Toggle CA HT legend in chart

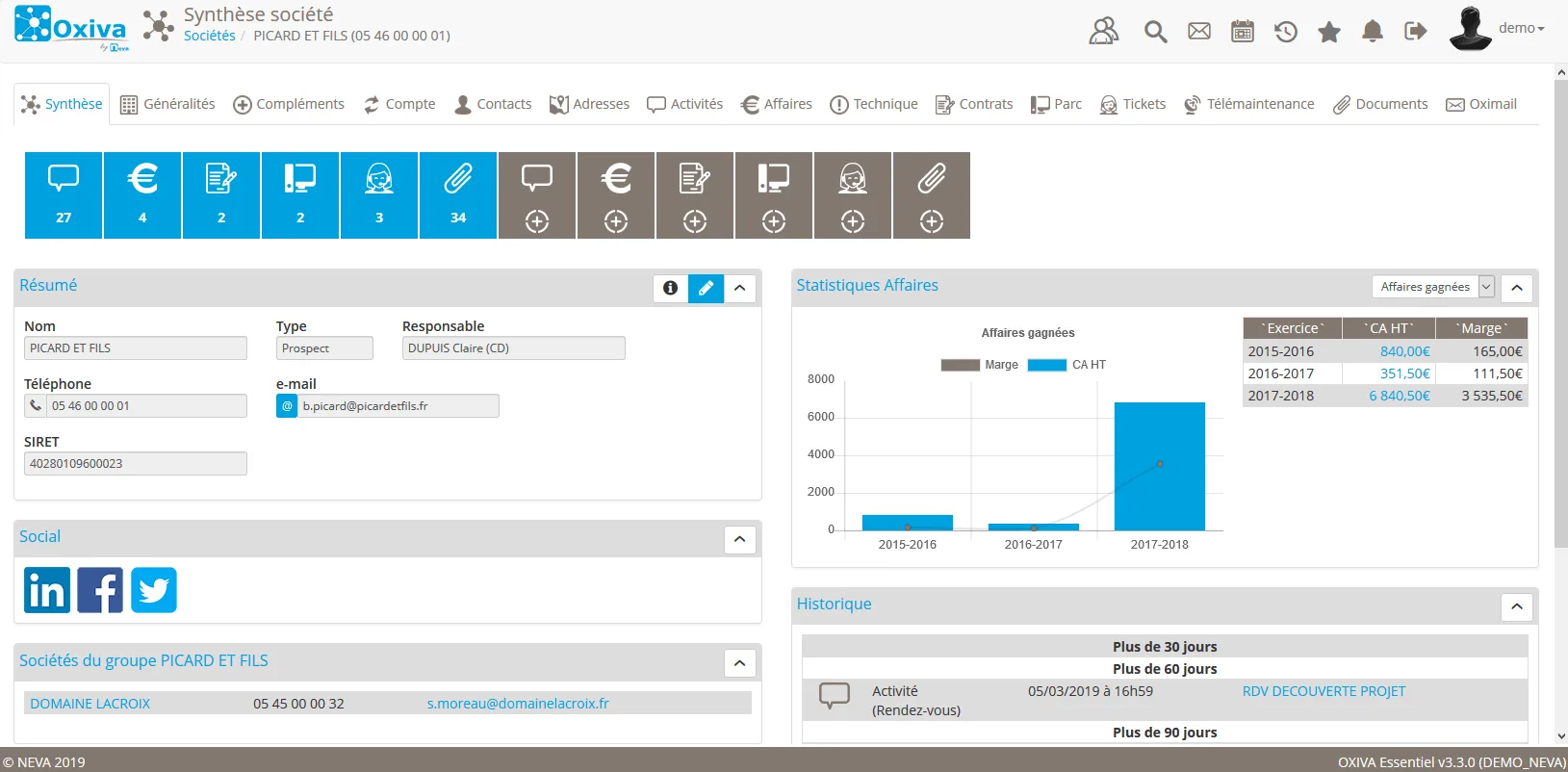pos(1067,365)
